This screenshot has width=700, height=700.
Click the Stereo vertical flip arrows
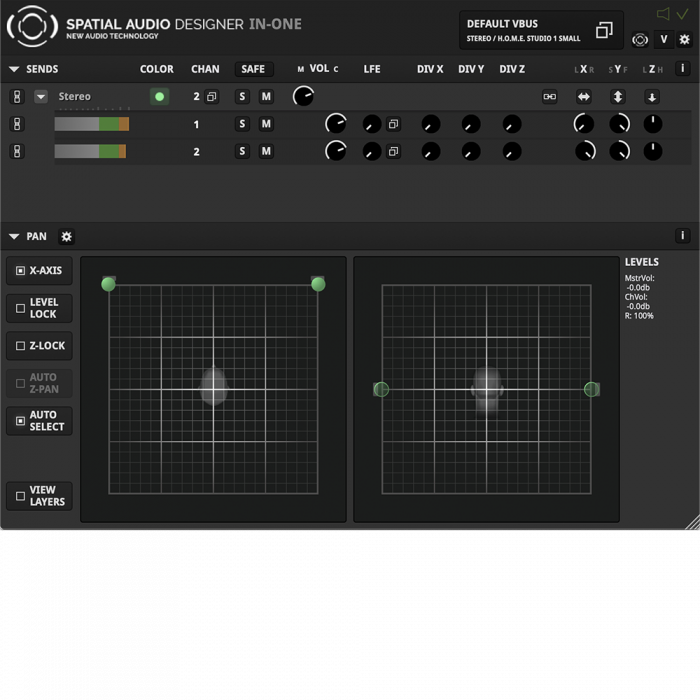[x=618, y=97]
